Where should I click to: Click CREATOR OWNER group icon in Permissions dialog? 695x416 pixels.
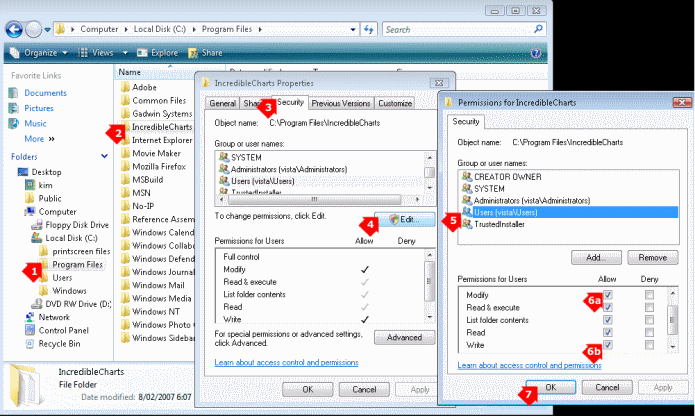(467, 176)
